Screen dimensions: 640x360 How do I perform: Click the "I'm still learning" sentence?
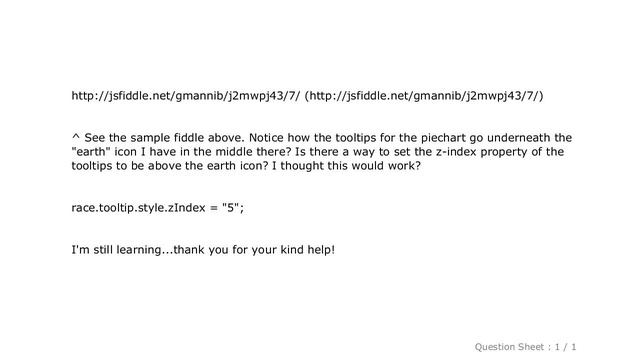click(203, 249)
